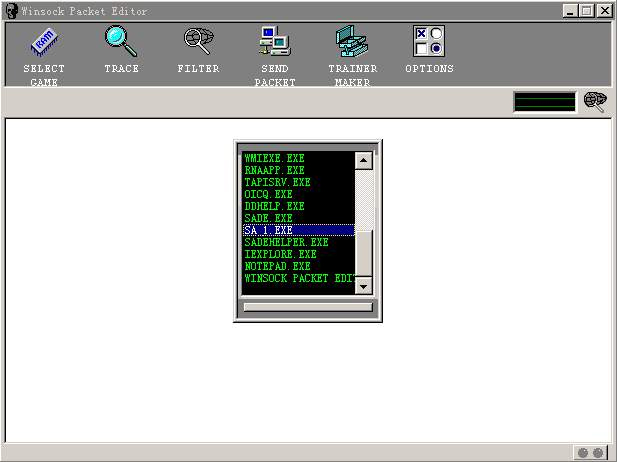617x462 pixels.
Task: Open the Send Packet computers icon
Action: (x=275, y=41)
